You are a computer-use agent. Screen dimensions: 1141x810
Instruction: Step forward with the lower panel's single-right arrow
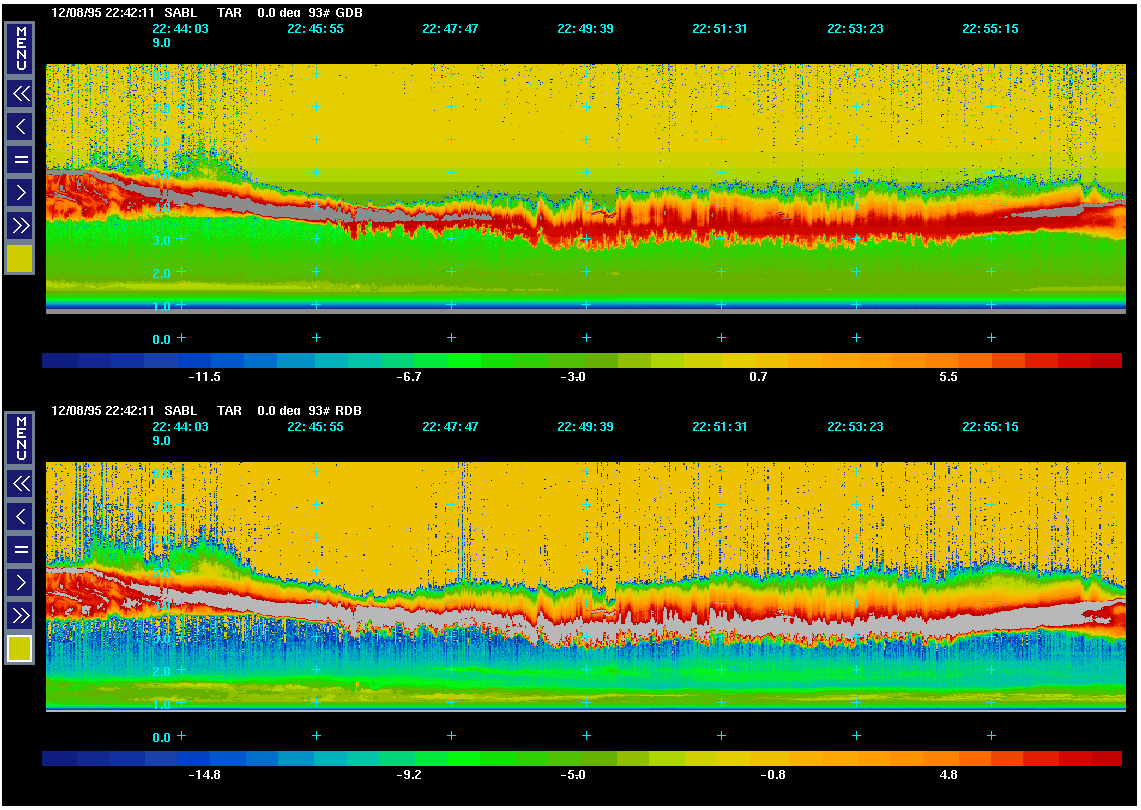point(20,582)
